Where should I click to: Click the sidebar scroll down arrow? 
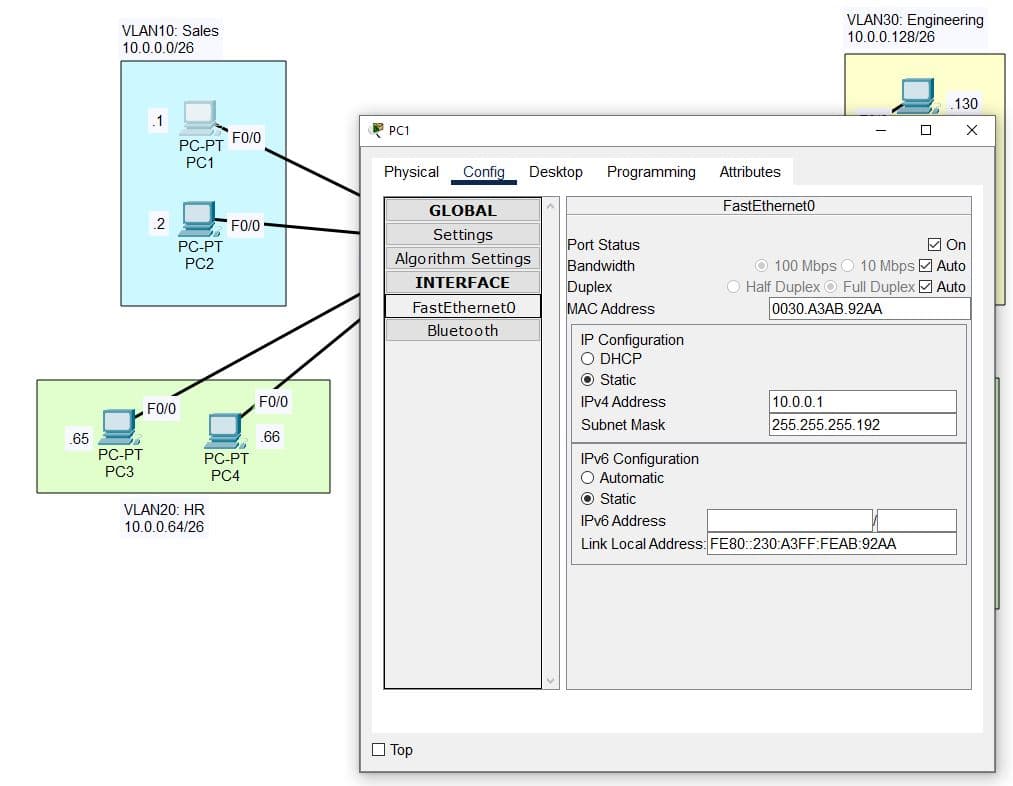pos(550,680)
